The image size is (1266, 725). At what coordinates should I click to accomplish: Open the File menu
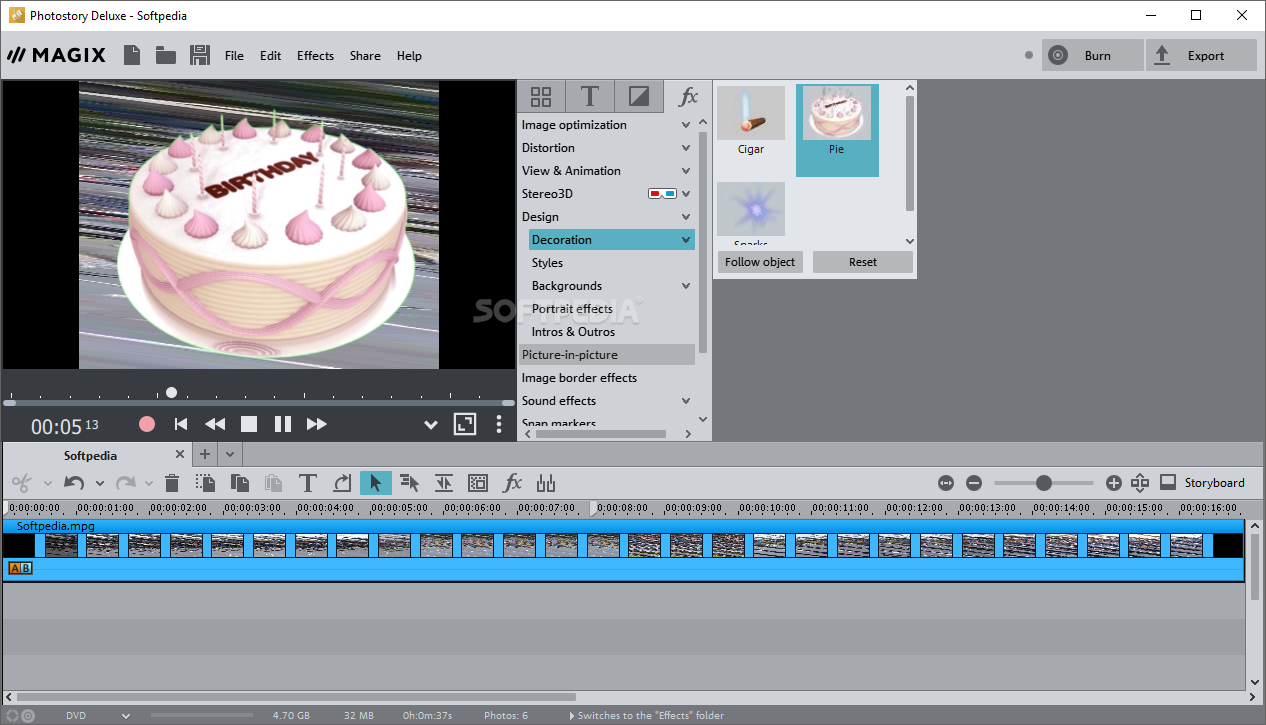click(x=234, y=56)
